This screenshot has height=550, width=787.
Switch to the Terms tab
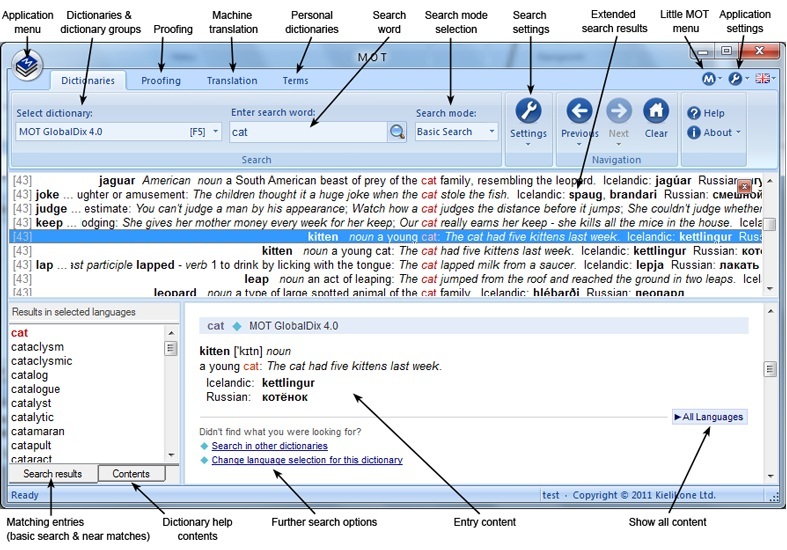click(295, 81)
